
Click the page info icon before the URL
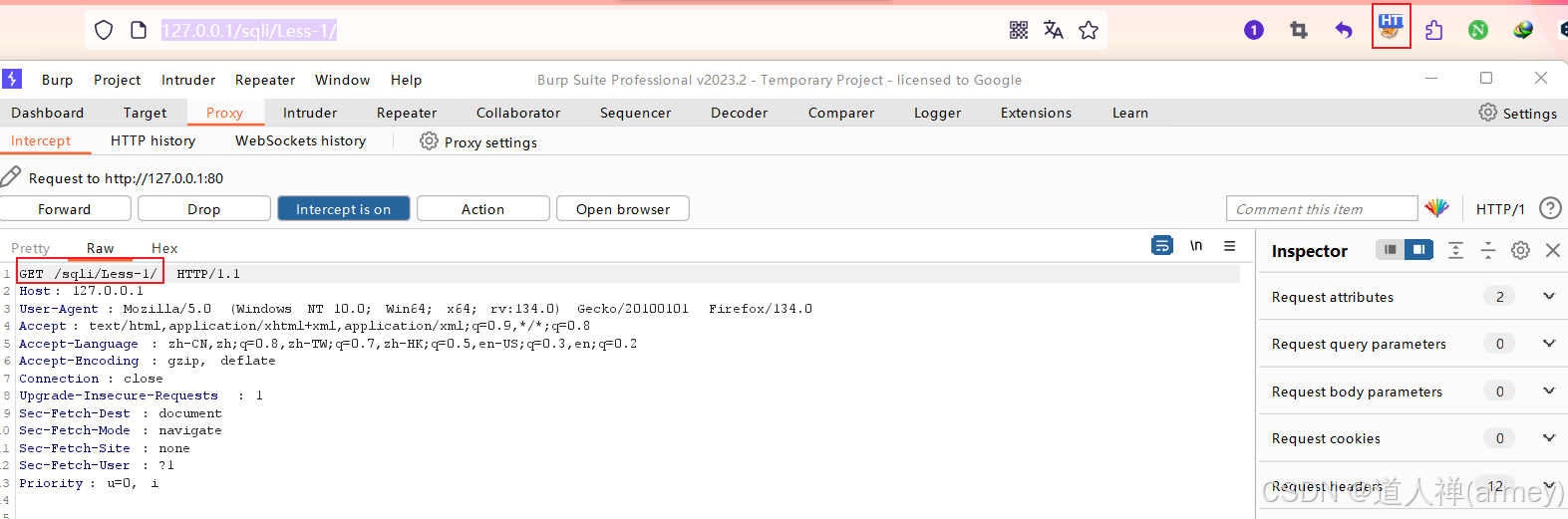(x=139, y=30)
